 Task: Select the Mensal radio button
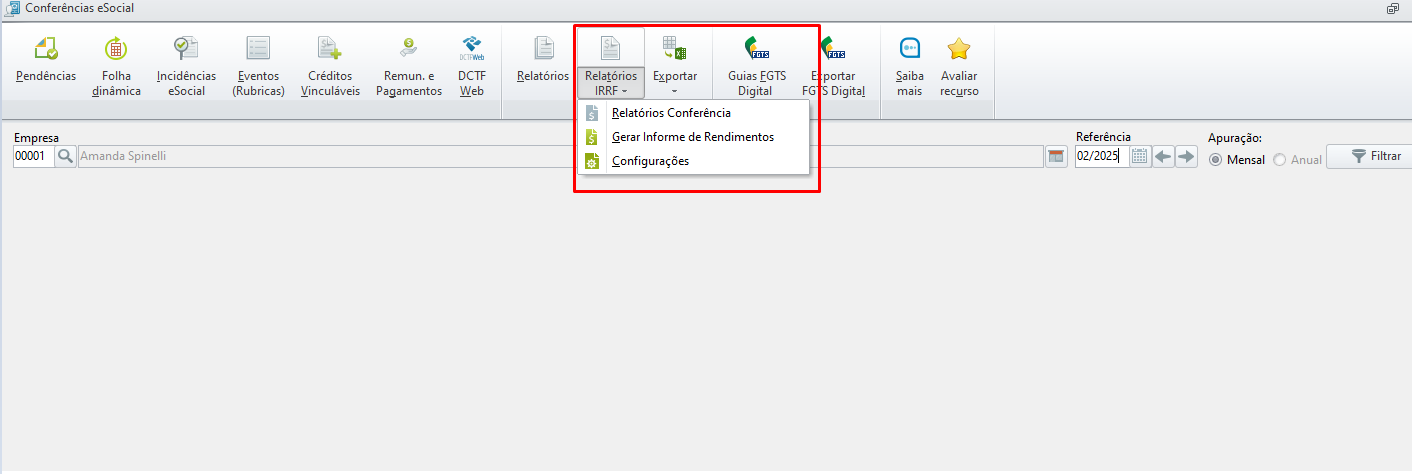pos(1216,159)
